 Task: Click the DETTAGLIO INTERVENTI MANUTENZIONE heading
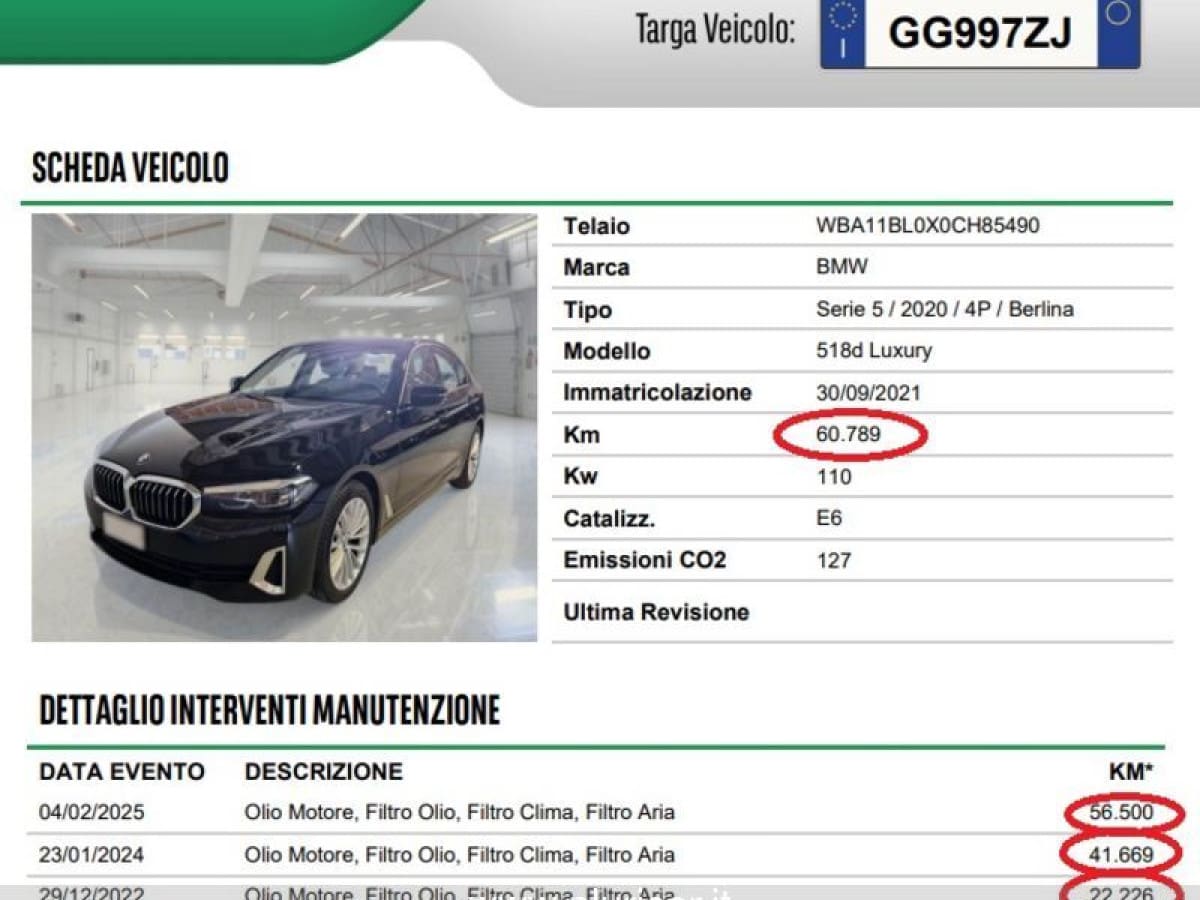point(270,710)
